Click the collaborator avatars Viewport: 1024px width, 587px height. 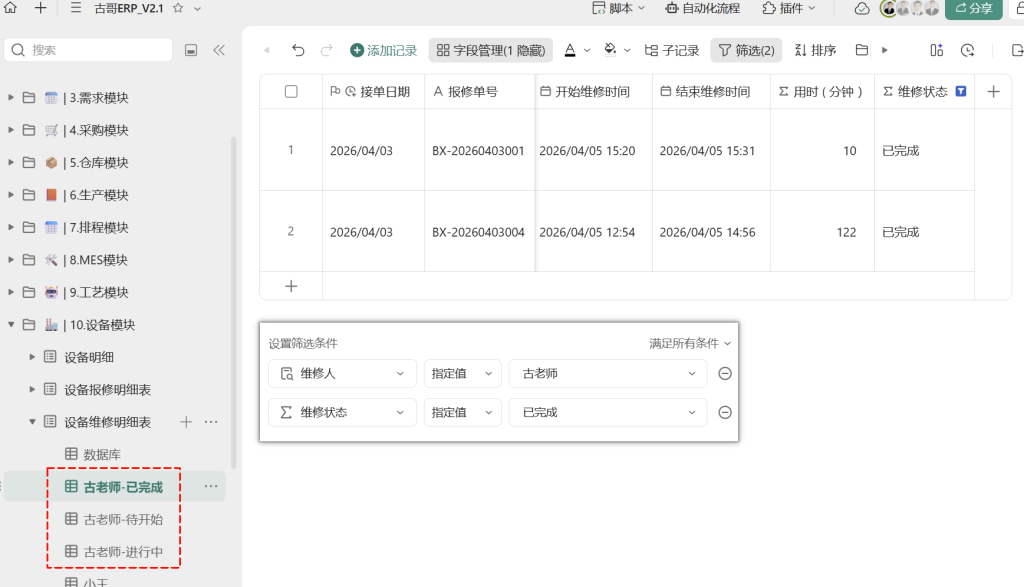(909, 8)
